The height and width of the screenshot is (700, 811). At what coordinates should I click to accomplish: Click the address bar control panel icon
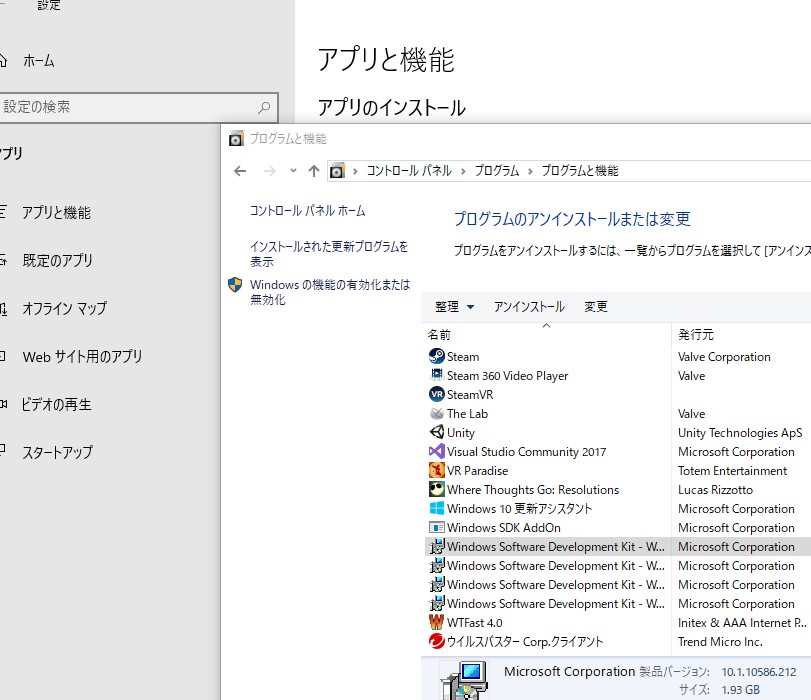[x=337, y=170]
